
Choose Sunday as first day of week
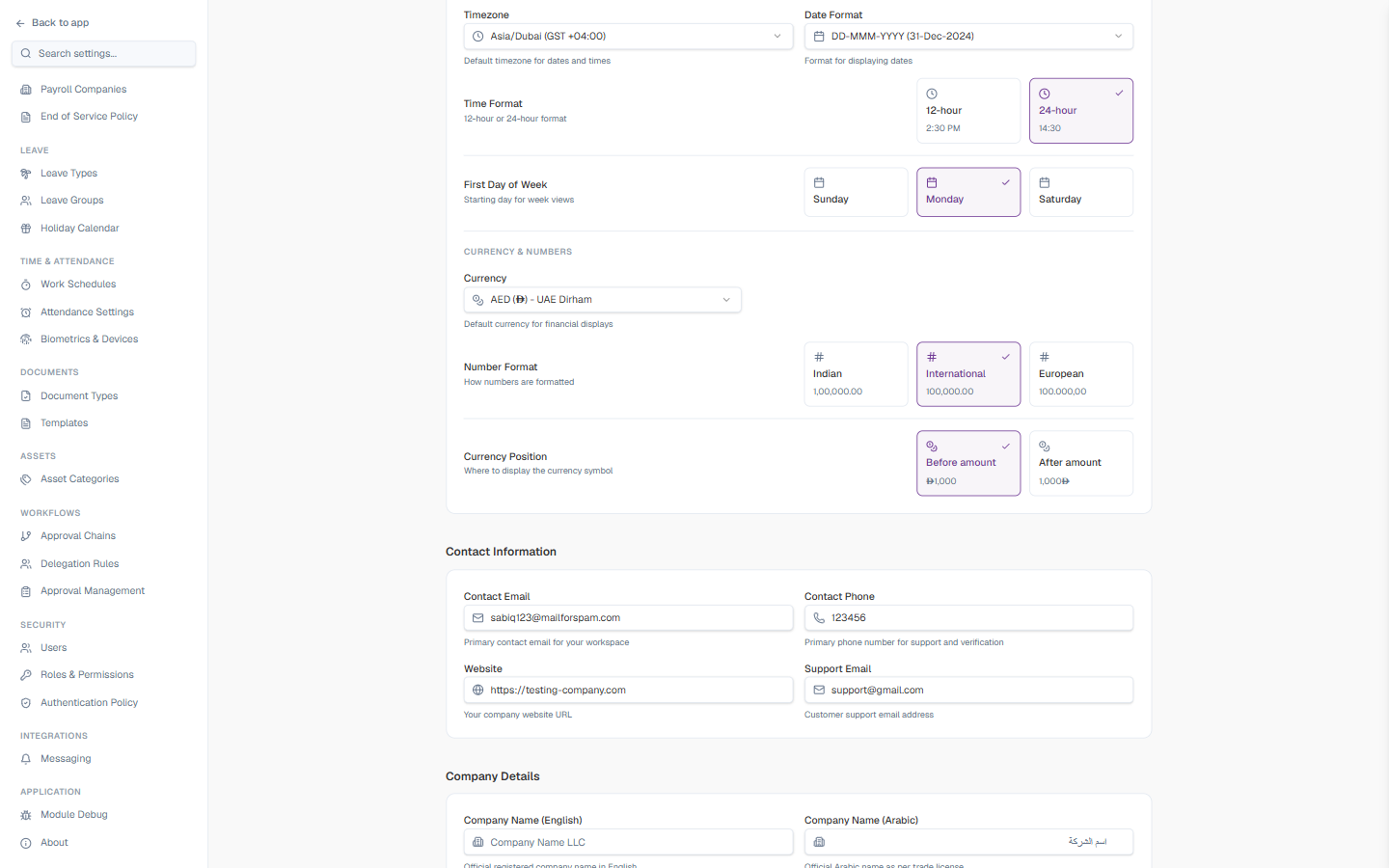[856, 192]
